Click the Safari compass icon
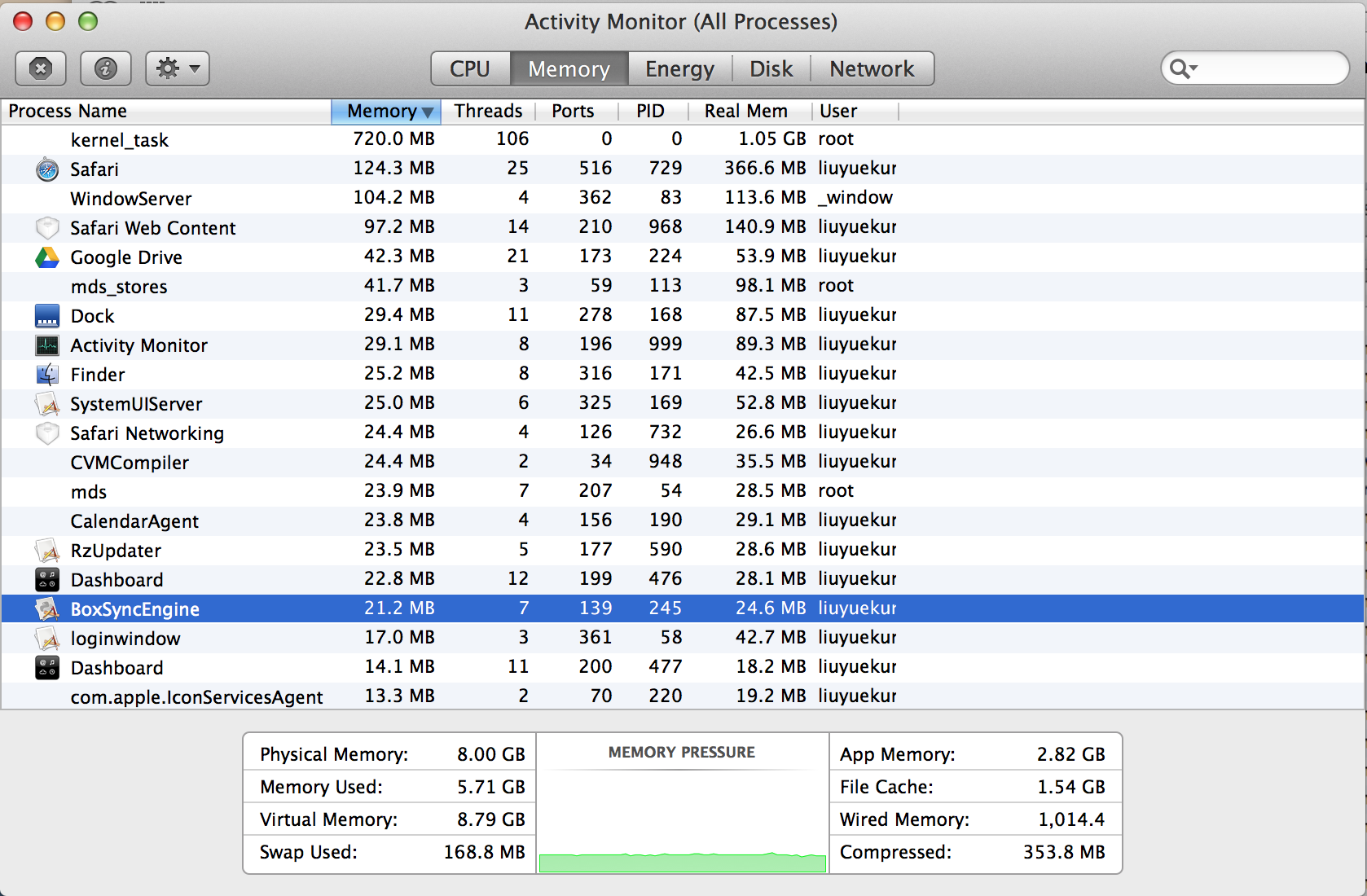 47,169
